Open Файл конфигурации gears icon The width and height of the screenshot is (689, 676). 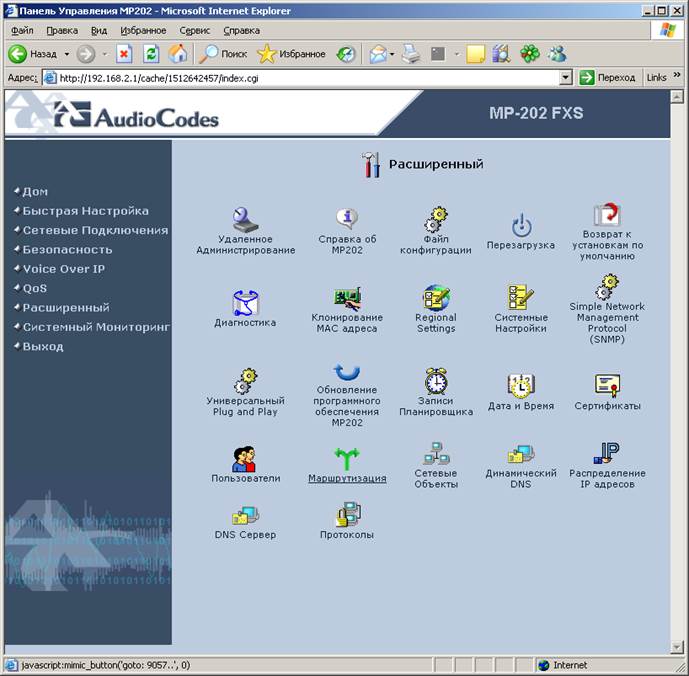coord(435,219)
